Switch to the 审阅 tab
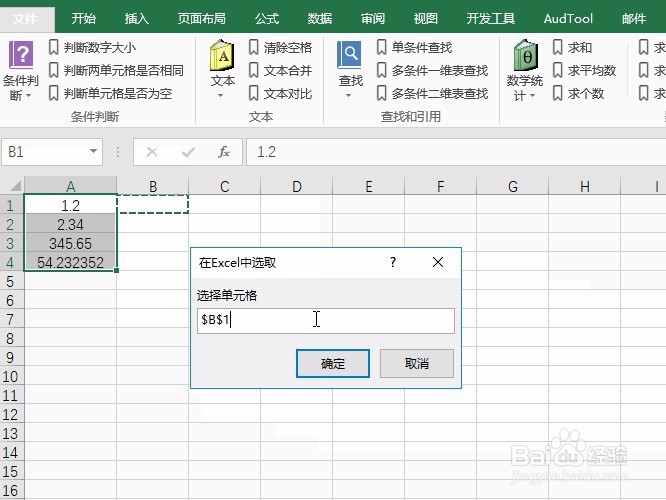Image resolution: width=666 pixels, height=500 pixels. click(x=373, y=18)
